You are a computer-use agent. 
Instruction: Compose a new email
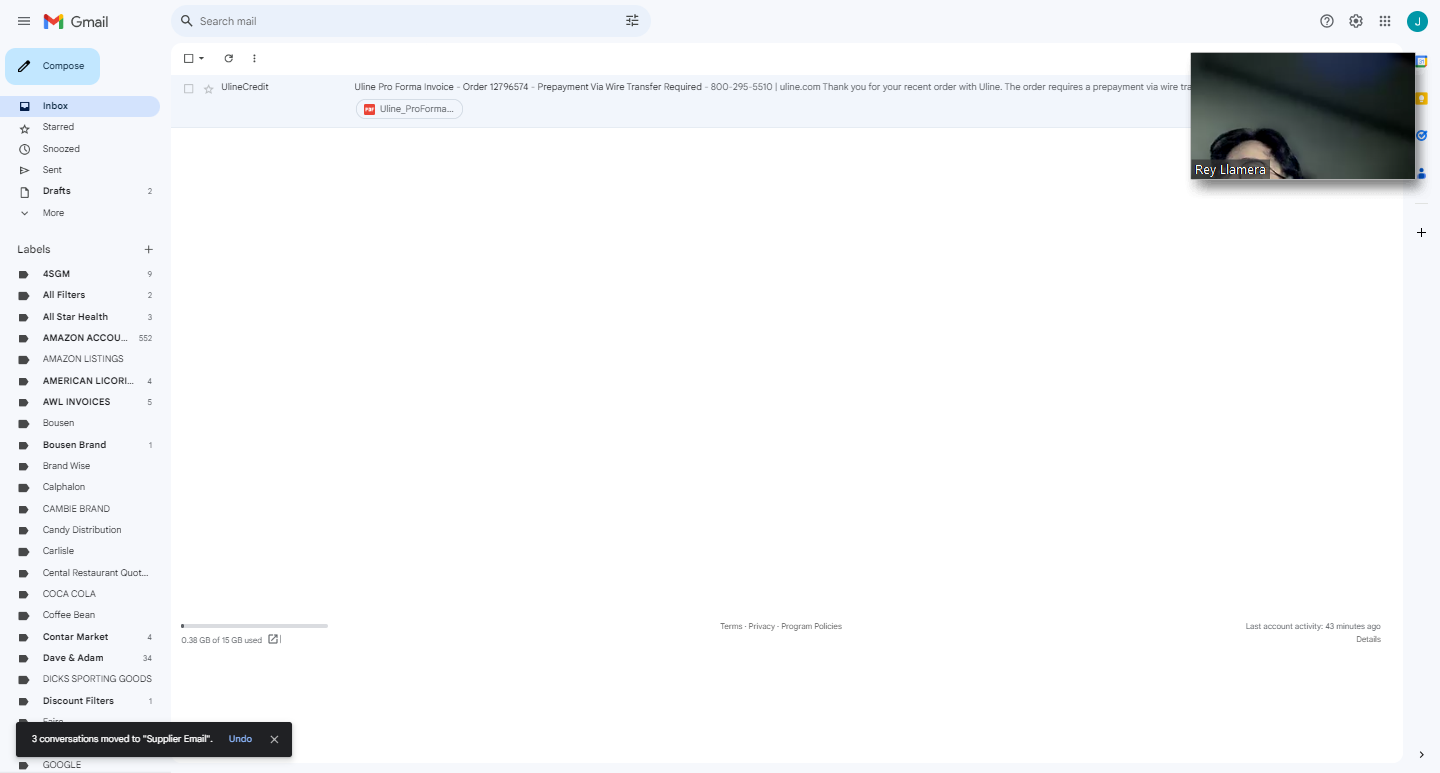click(x=53, y=66)
